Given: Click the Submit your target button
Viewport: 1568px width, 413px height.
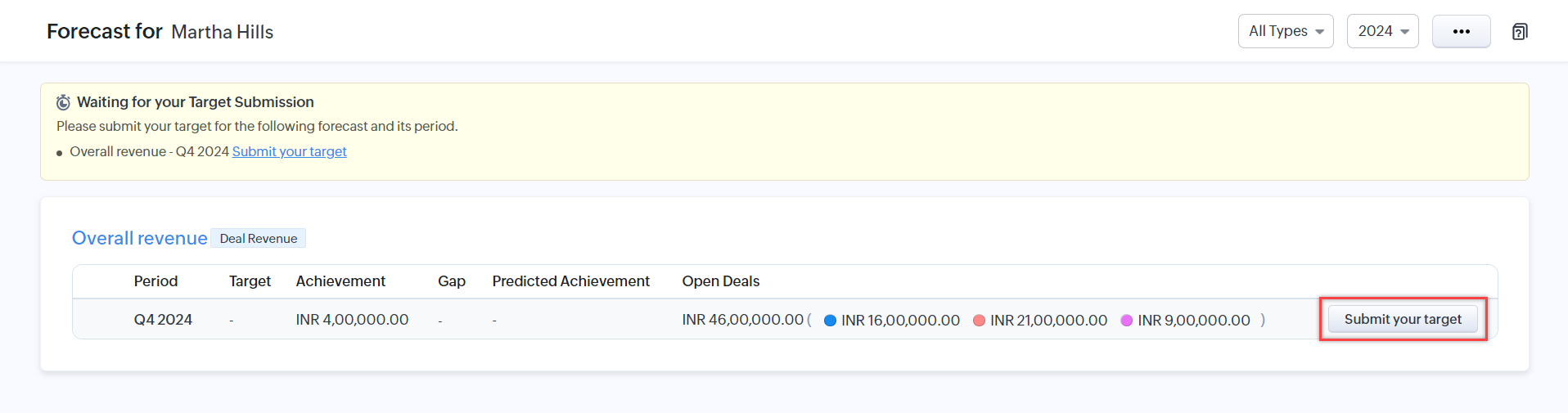Looking at the screenshot, I should [x=1402, y=319].
